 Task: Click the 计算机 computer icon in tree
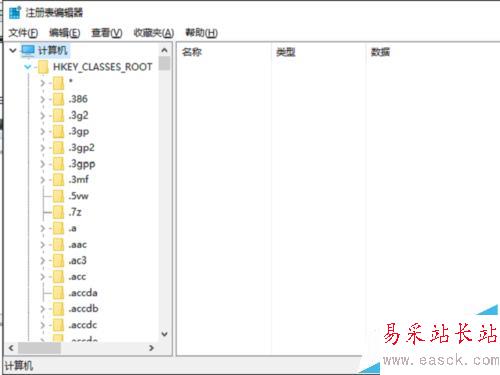click(x=28, y=51)
